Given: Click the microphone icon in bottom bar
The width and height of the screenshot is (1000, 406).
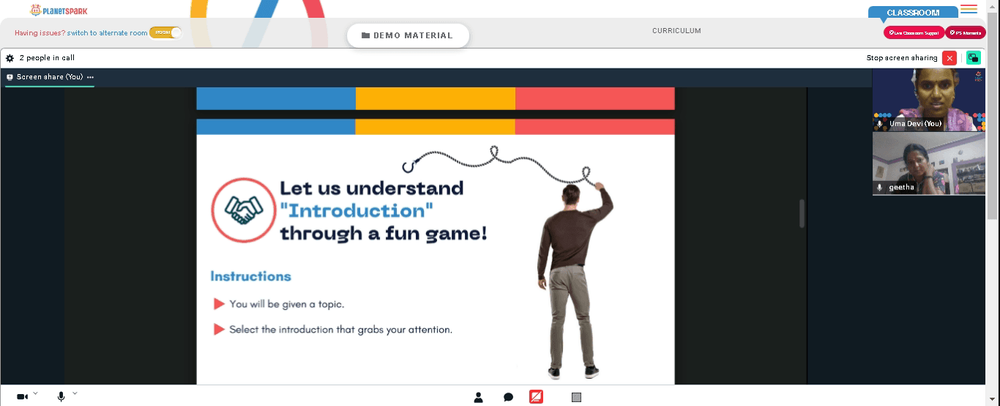Looking at the screenshot, I should point(61,396).
